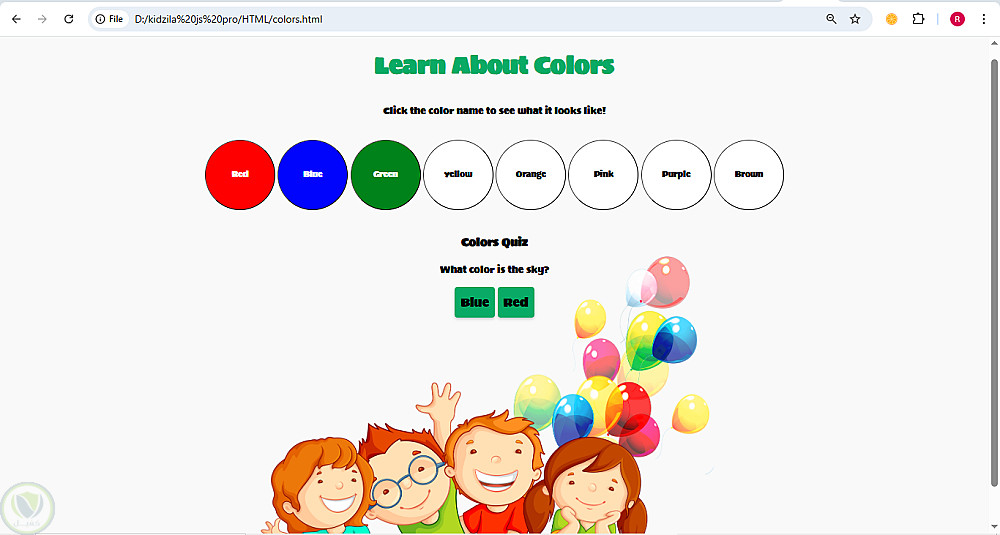Open the Extensions puzzle menu
This screenshot has height=535, width=1000.
tap(918, 19)
